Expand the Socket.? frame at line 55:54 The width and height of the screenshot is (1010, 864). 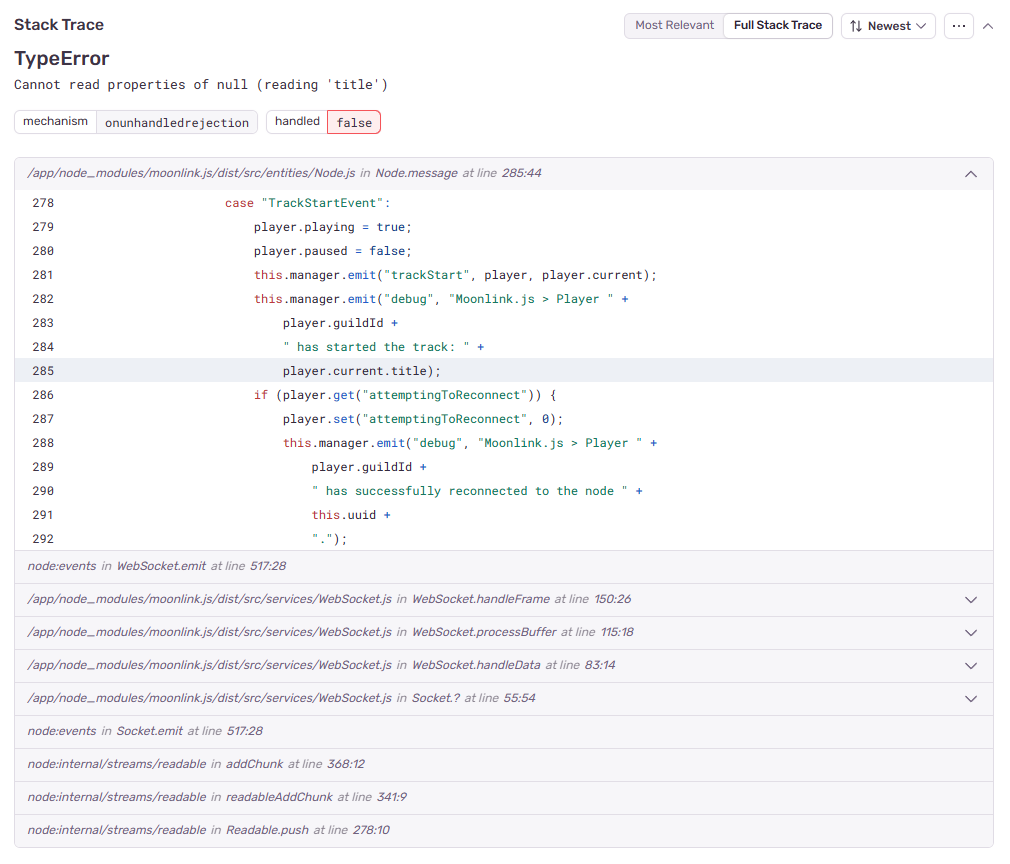pos(970,699)
